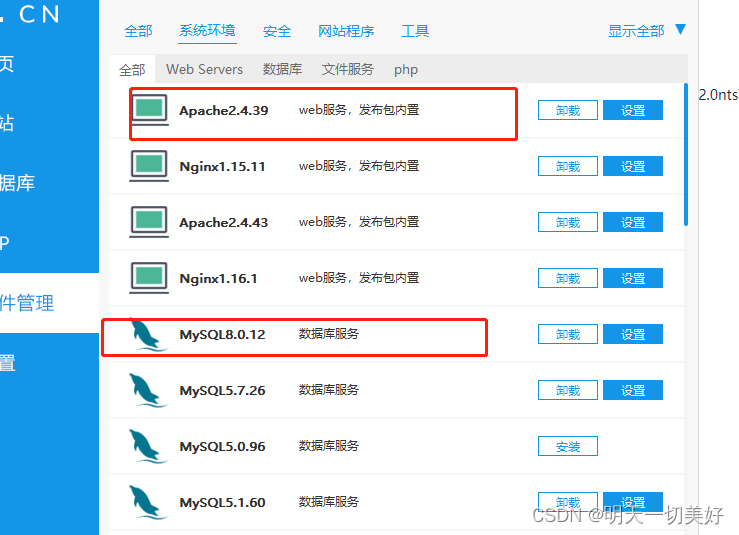The width and height of the screenshot is (739, 535).
Task: Click the vertical scrollbar of software list
Action: pos(686,155)
